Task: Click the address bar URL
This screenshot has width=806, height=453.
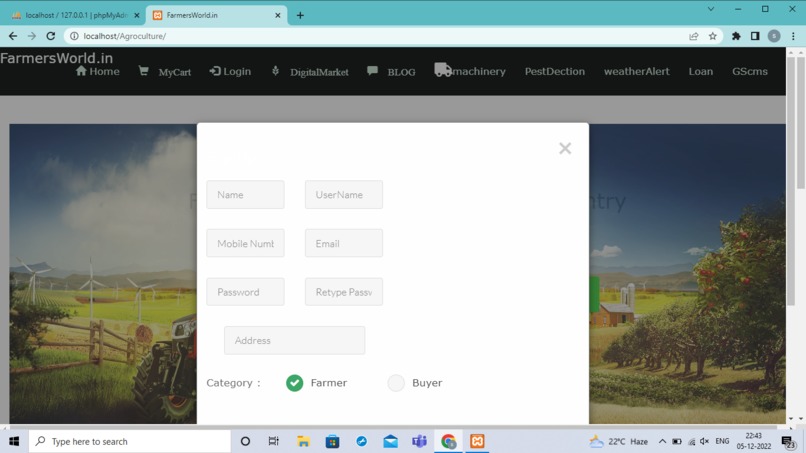Action: pyautogui.click(x=125, y=36)
